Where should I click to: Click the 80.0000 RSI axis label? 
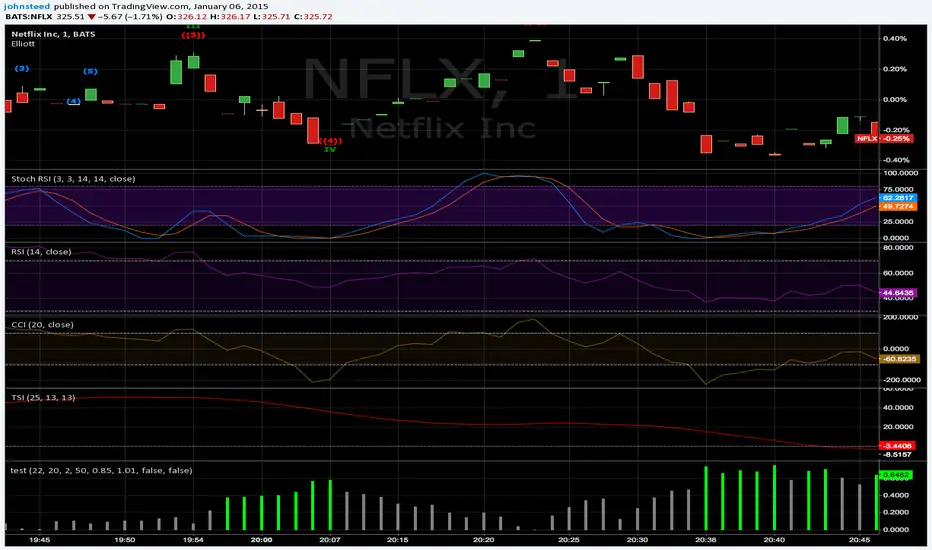coord(900,247)
